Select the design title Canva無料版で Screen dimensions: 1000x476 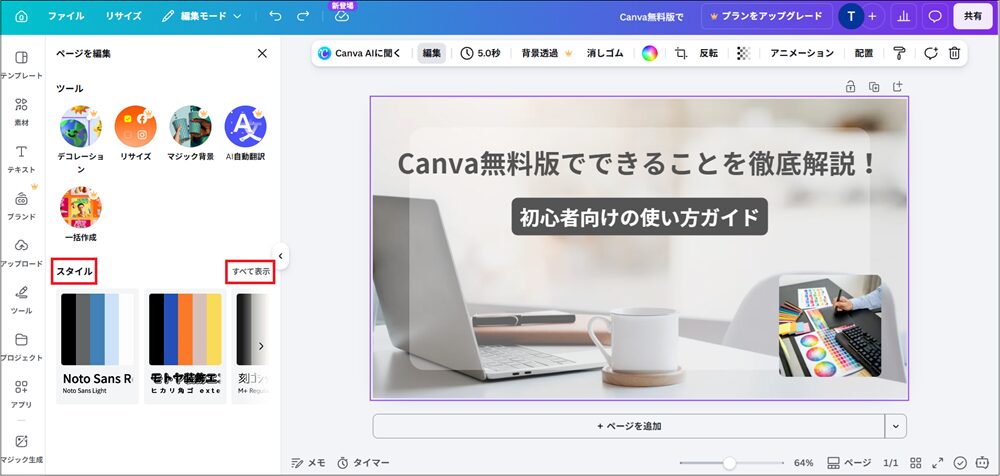[651, 17]
